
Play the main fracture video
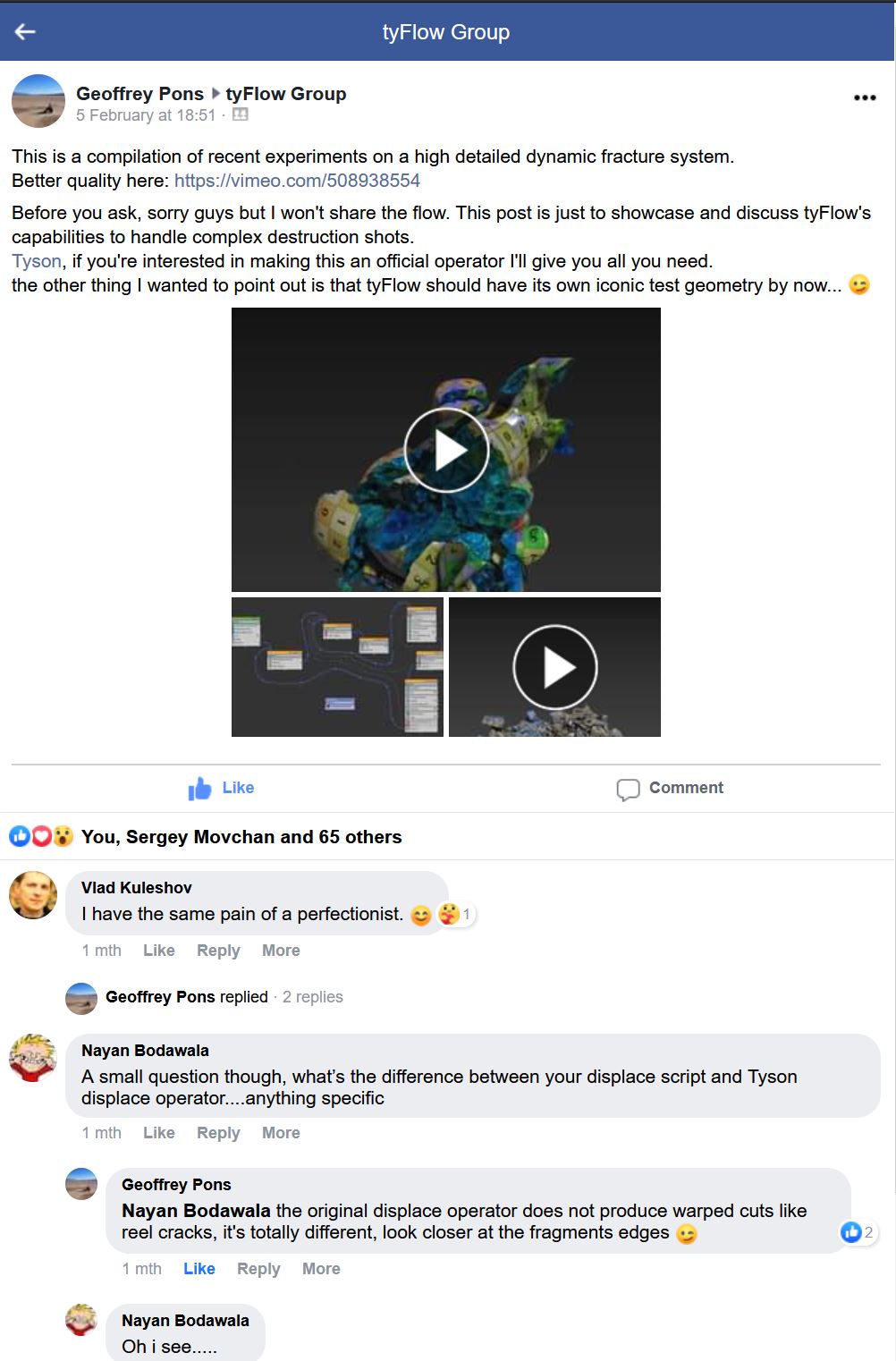pyautogui.click(x=446, y=450)
